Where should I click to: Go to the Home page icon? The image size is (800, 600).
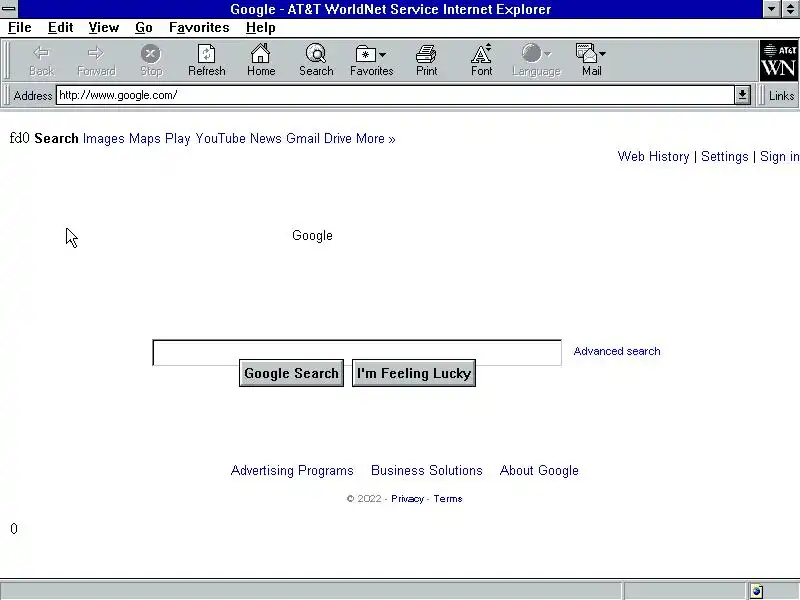[x=261, y=53]
